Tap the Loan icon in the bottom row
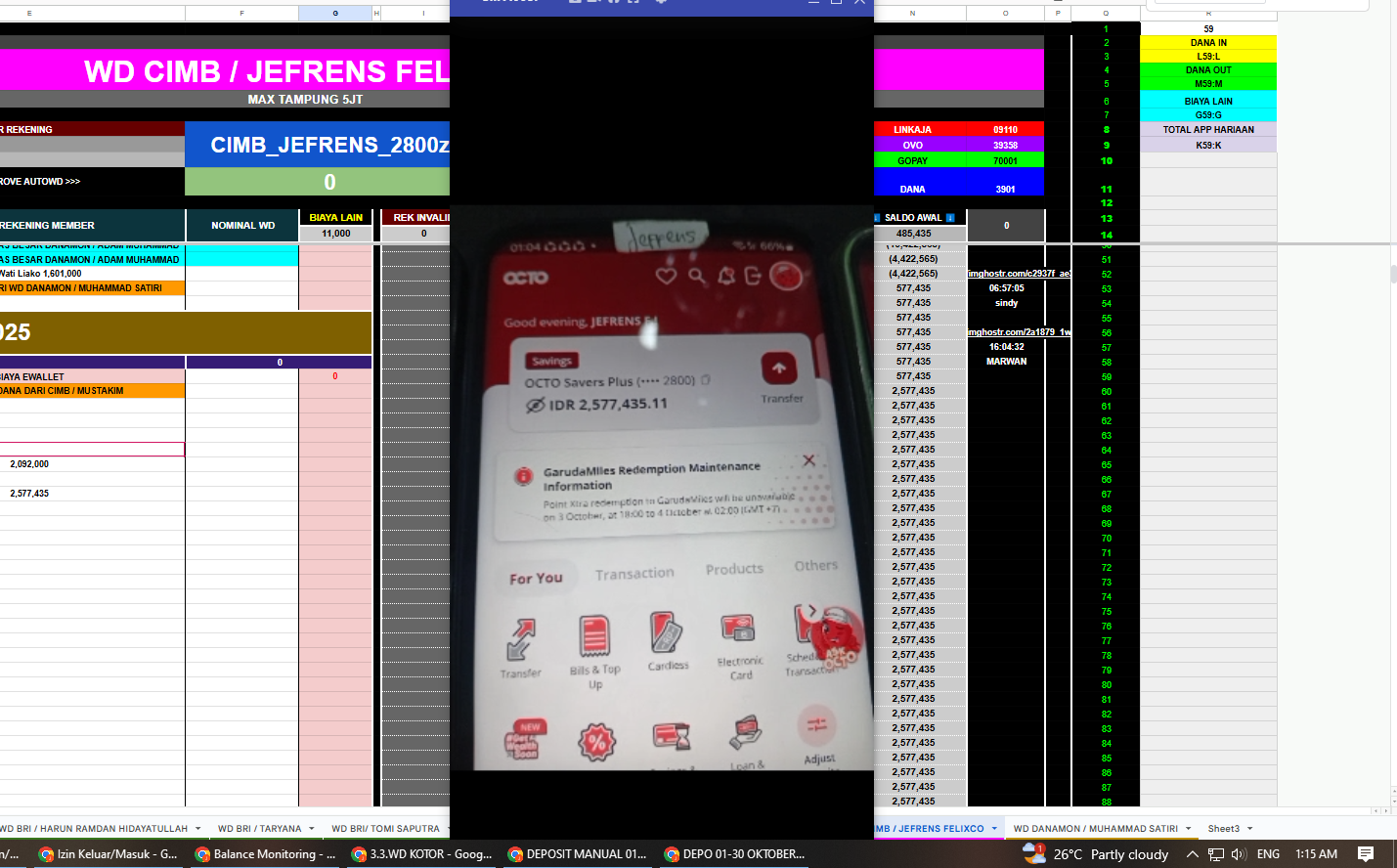Viewport: 1397px width, 868px height. point(746,732)
